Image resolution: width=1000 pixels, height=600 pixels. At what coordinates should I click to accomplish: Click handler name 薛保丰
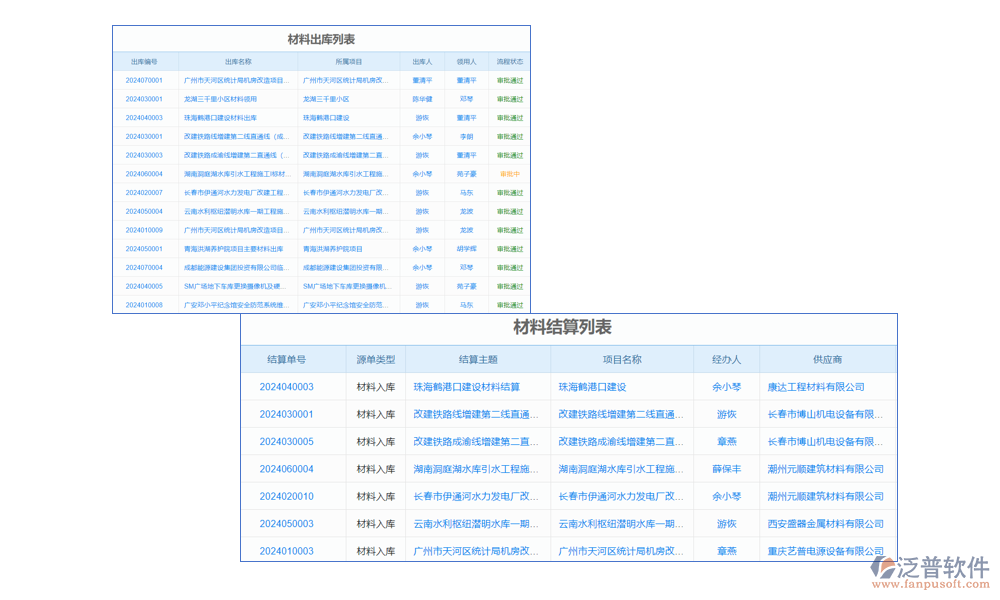click(726, 468)
